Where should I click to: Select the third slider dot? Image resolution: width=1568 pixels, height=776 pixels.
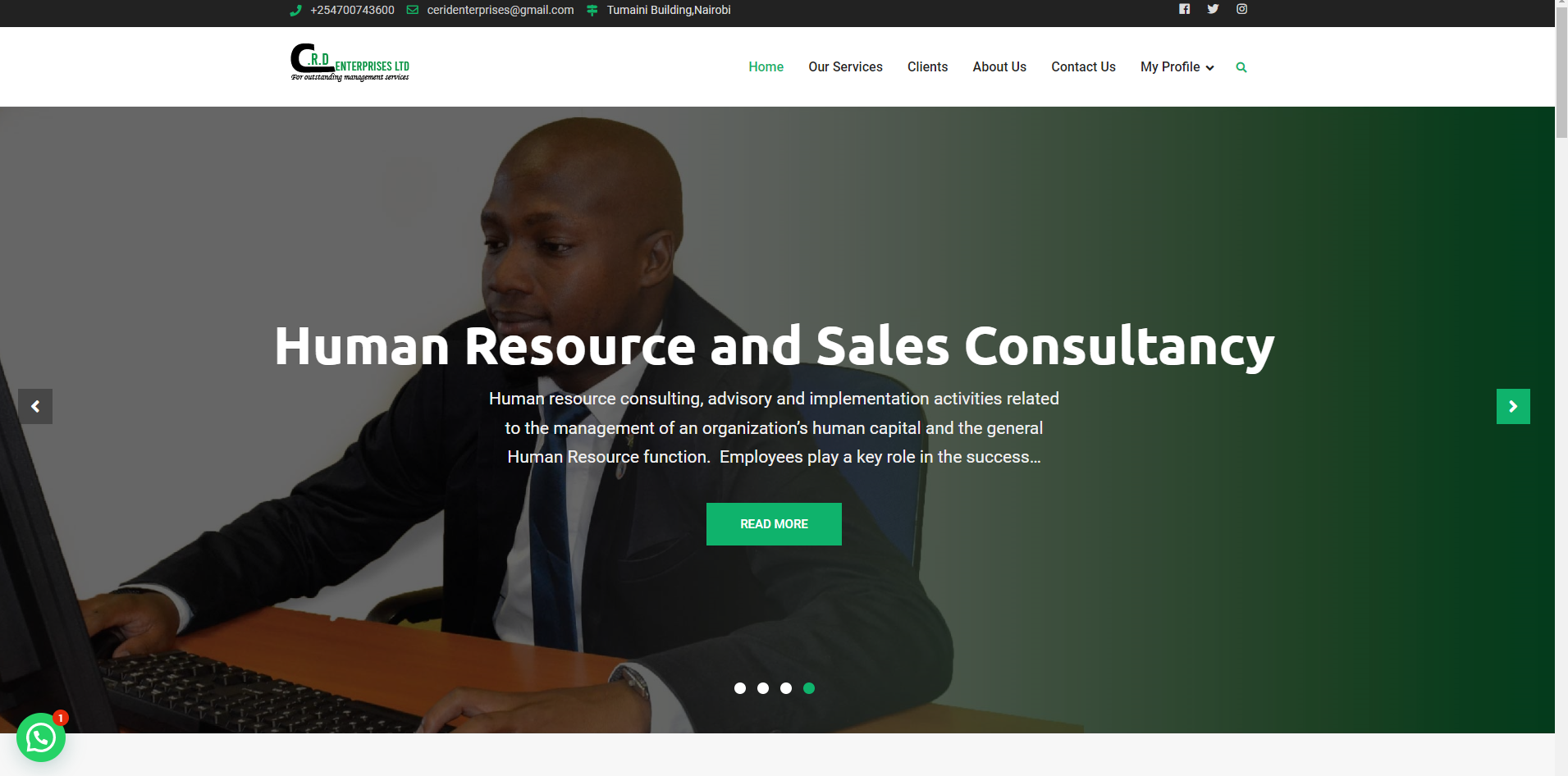coord(786,688)
